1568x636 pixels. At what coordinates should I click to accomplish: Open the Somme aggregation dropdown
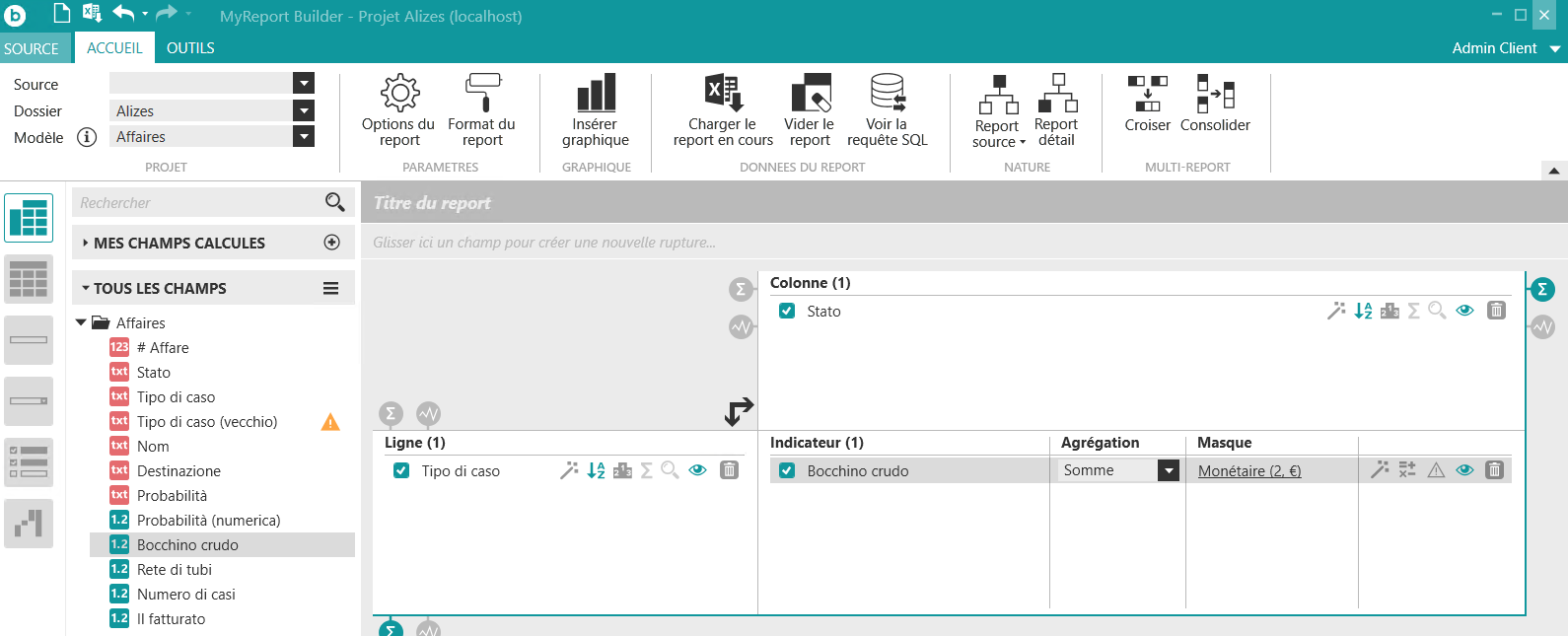(1169, 470)
